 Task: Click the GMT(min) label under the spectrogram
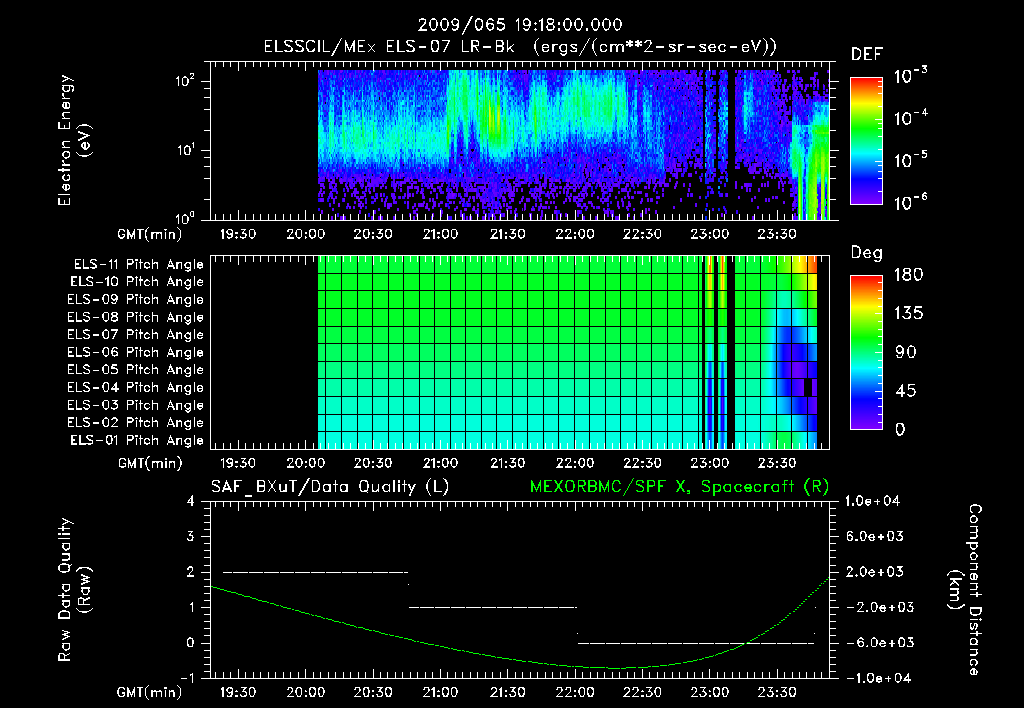point(150,234)
